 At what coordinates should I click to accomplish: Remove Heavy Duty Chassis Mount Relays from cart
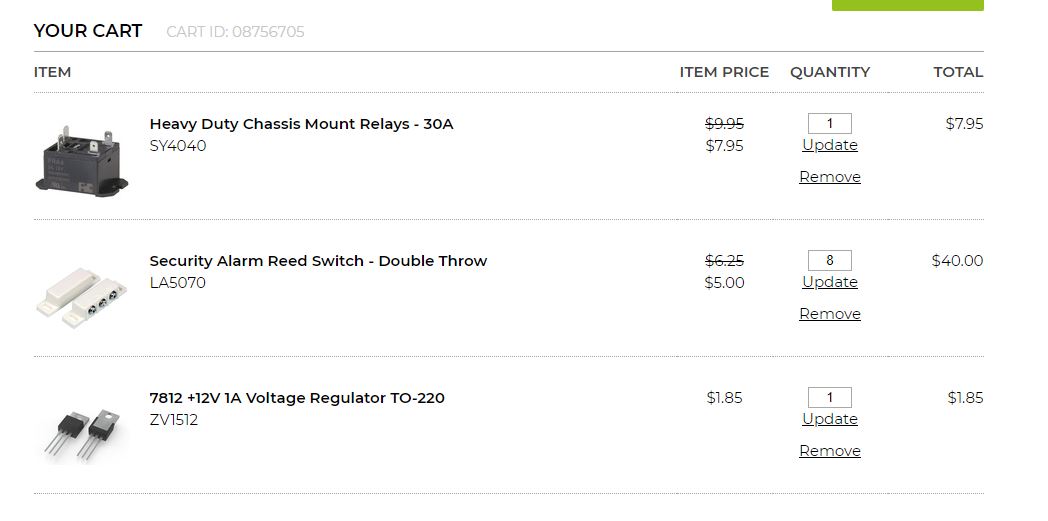tap(829, 177)
